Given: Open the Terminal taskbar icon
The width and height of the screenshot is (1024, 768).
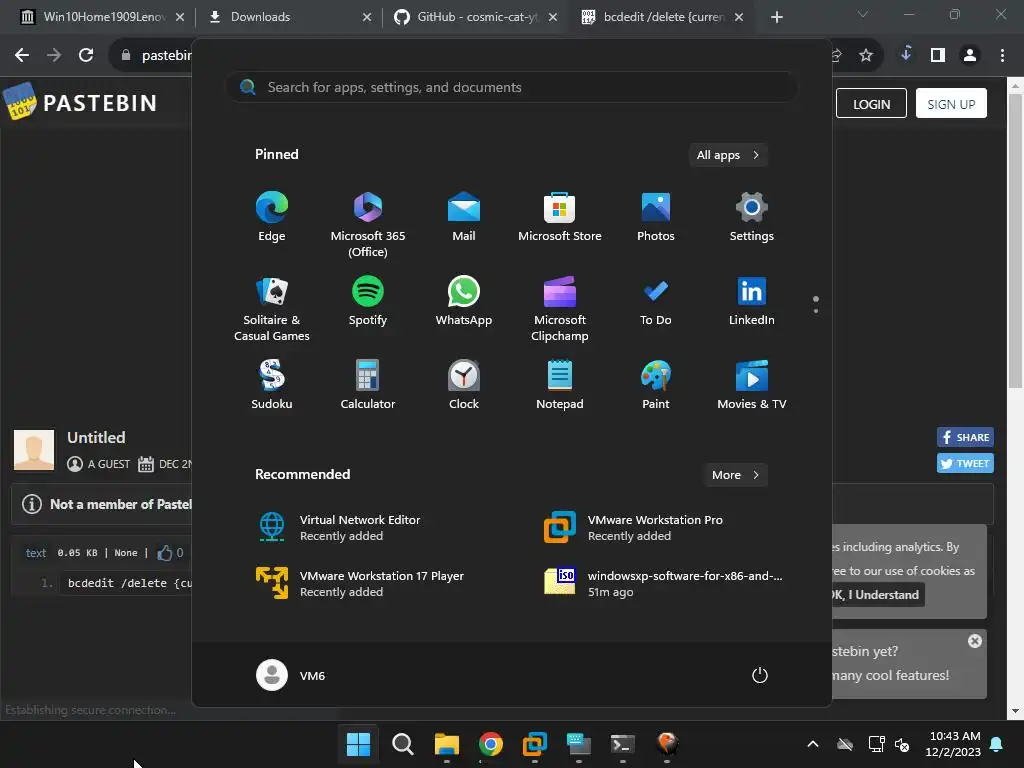Looking at the screenshot, I should 622,744.
